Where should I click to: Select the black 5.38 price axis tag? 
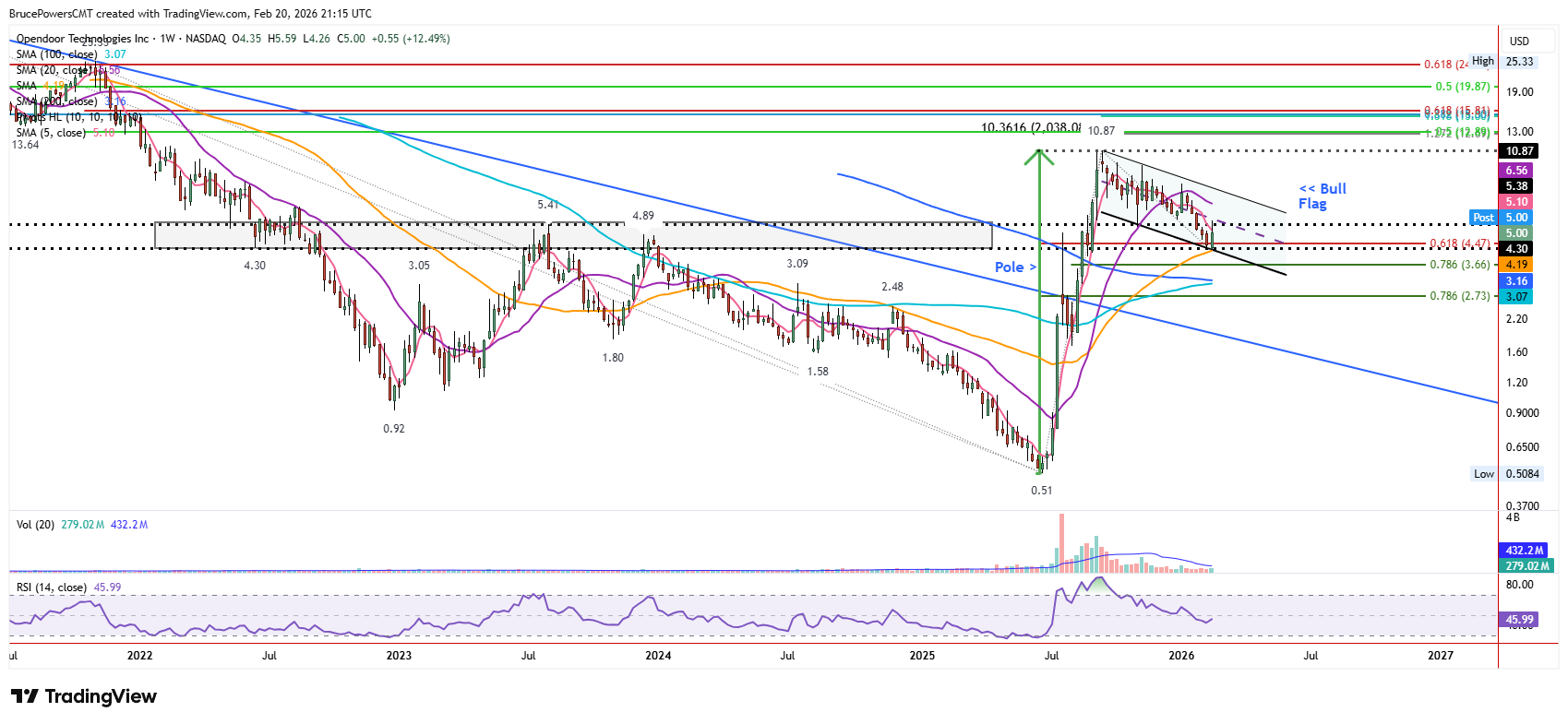click(x=1517, y=186)
